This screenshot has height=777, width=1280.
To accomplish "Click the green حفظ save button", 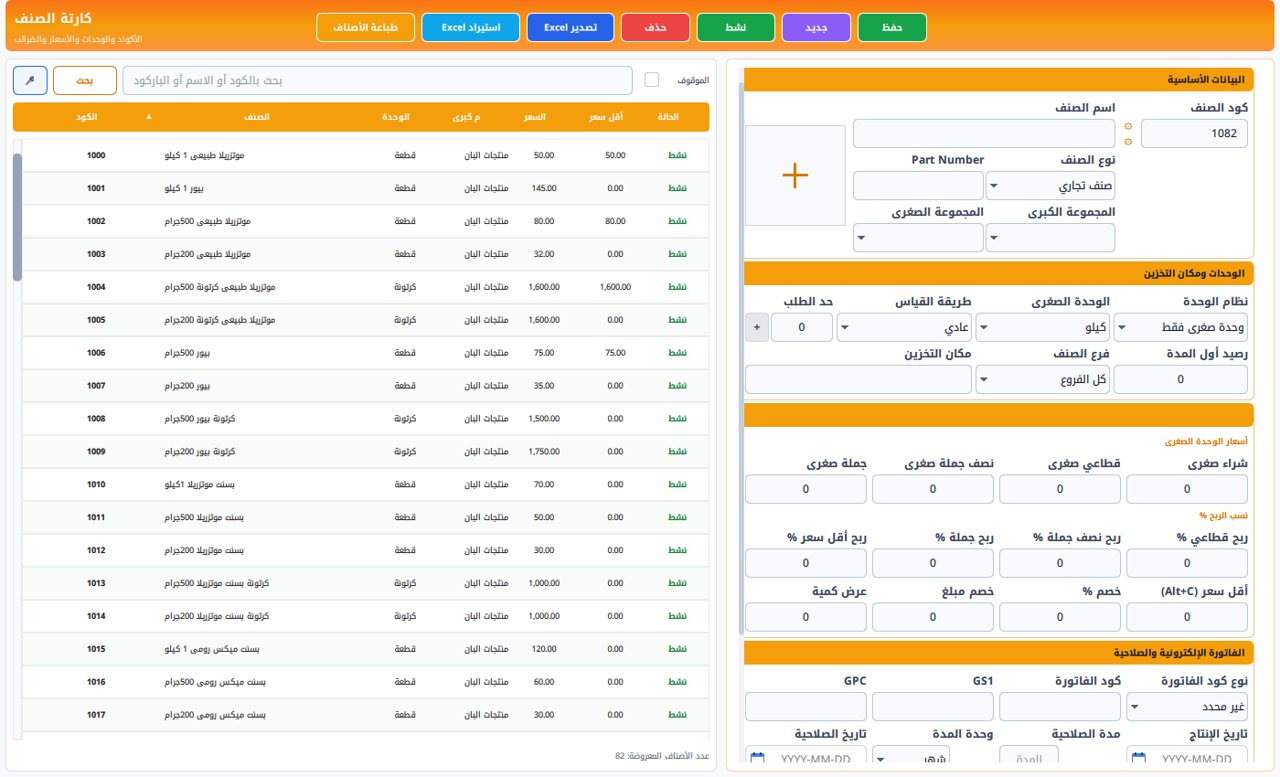I will [x=892, y=28].
